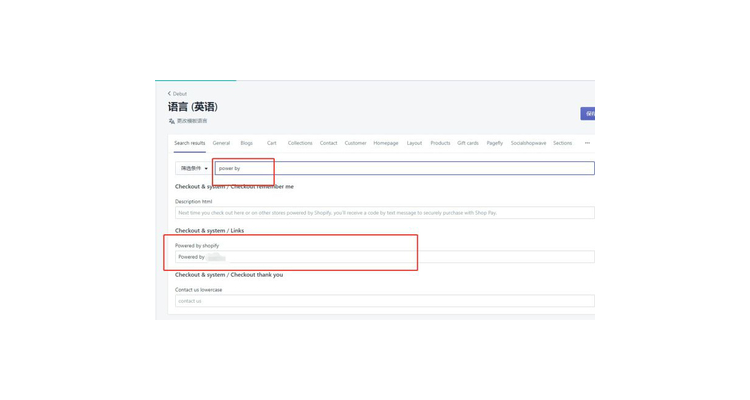This screenshot has height=400, width=750.
Task: Expand the filter conditions dropdown
Action: click(x=194, y=168)
